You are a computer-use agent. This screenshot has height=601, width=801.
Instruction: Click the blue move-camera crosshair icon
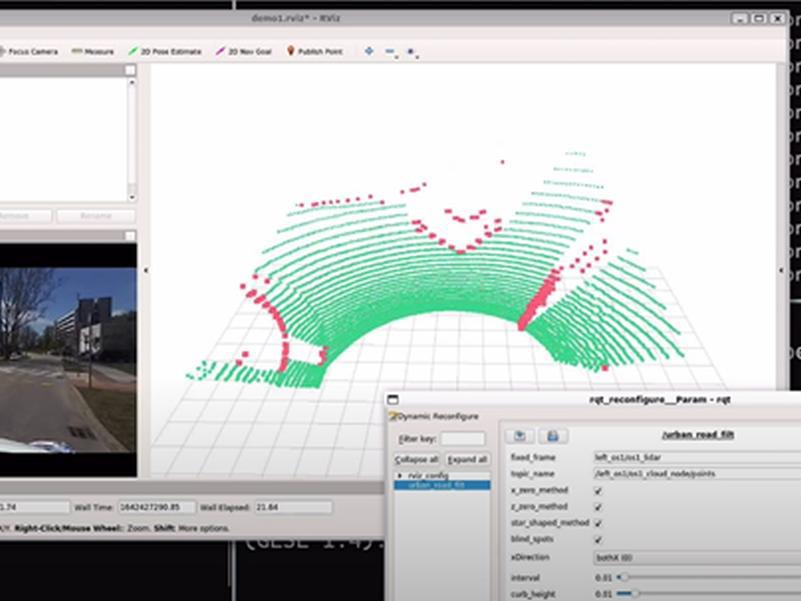(369, 51)
